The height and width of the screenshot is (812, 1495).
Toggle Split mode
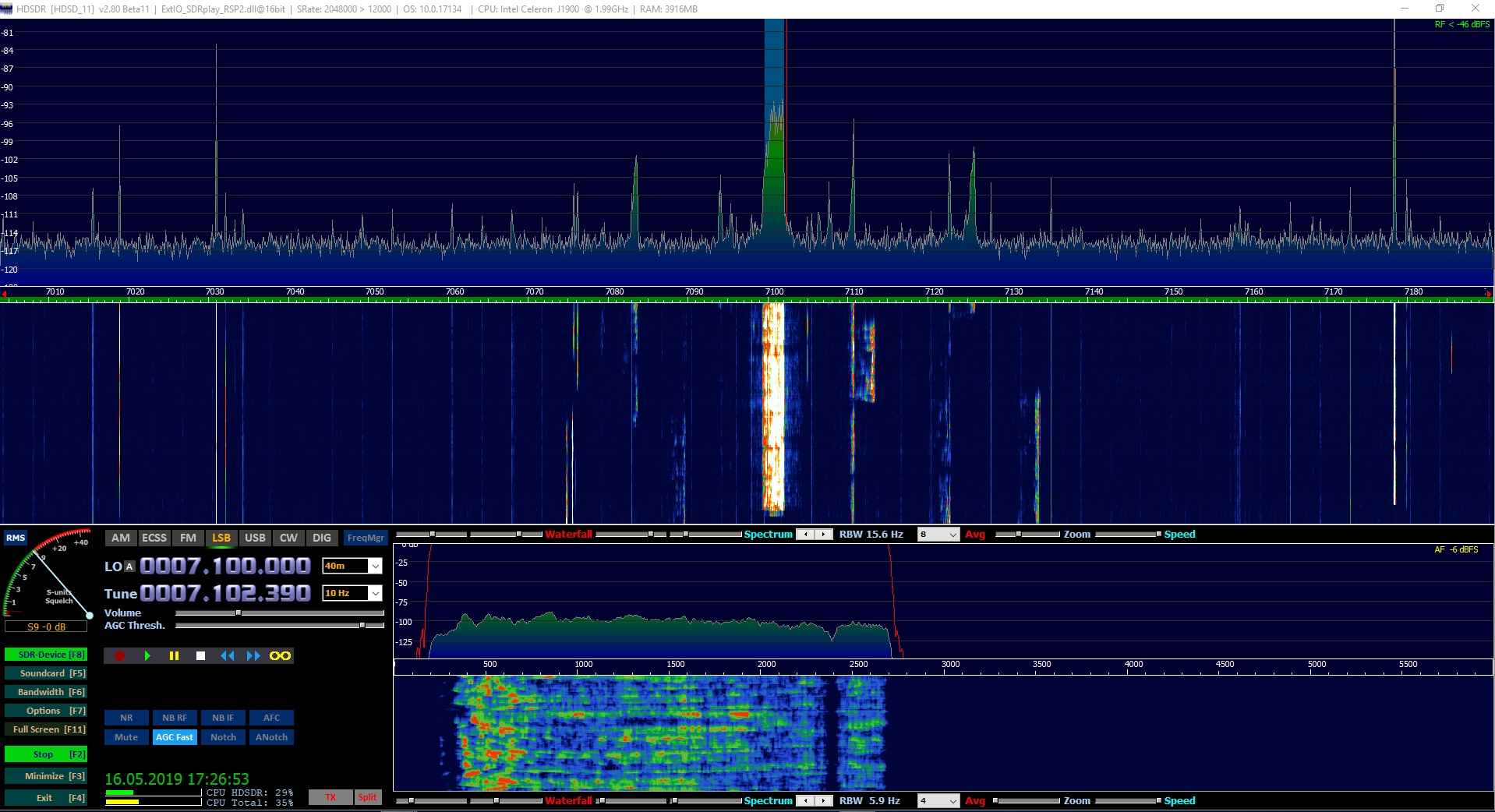click(367, 797)
